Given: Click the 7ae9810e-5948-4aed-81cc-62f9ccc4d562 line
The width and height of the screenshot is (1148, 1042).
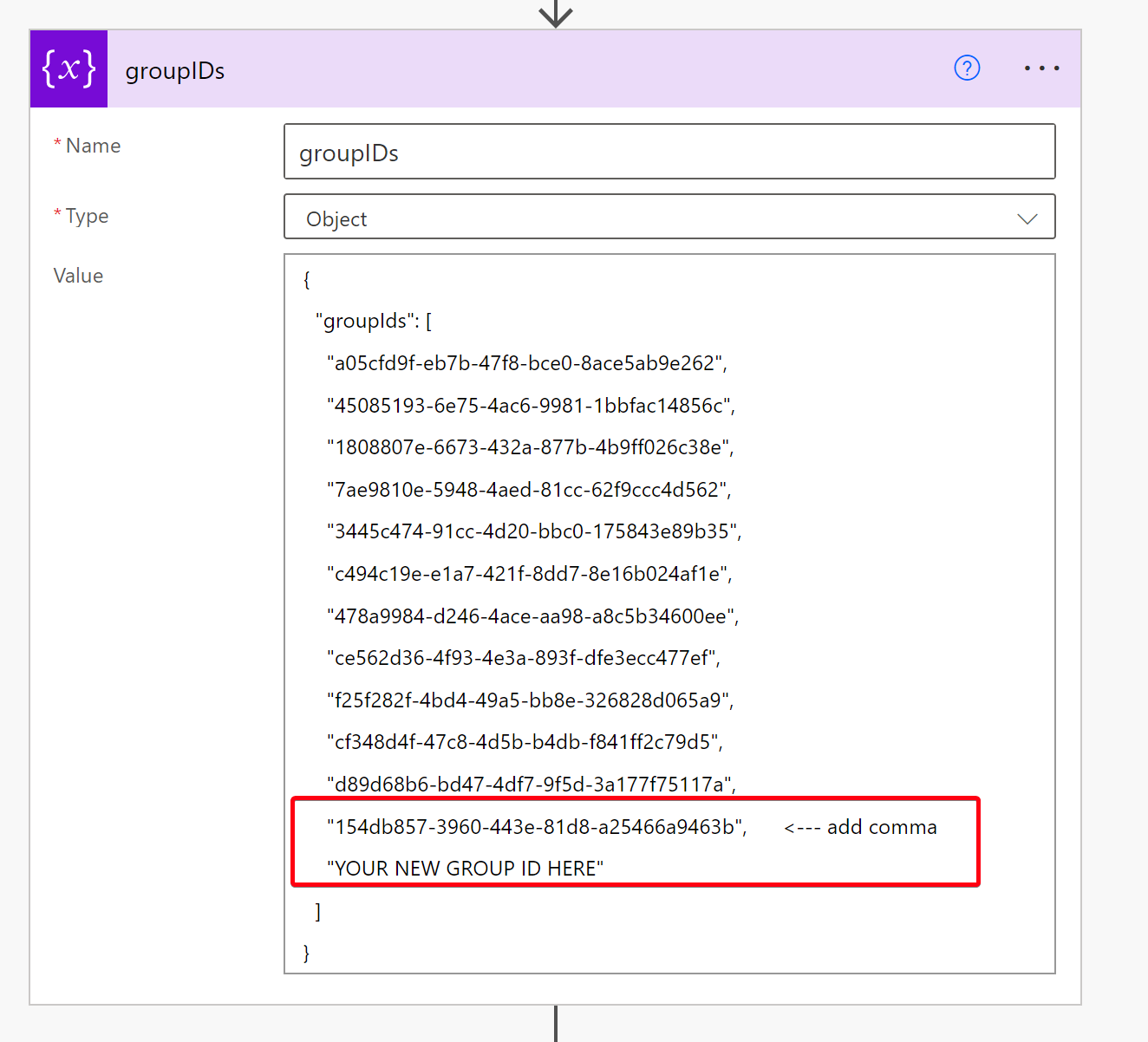Looking at the screenshot, I should [x=529, y=490].
